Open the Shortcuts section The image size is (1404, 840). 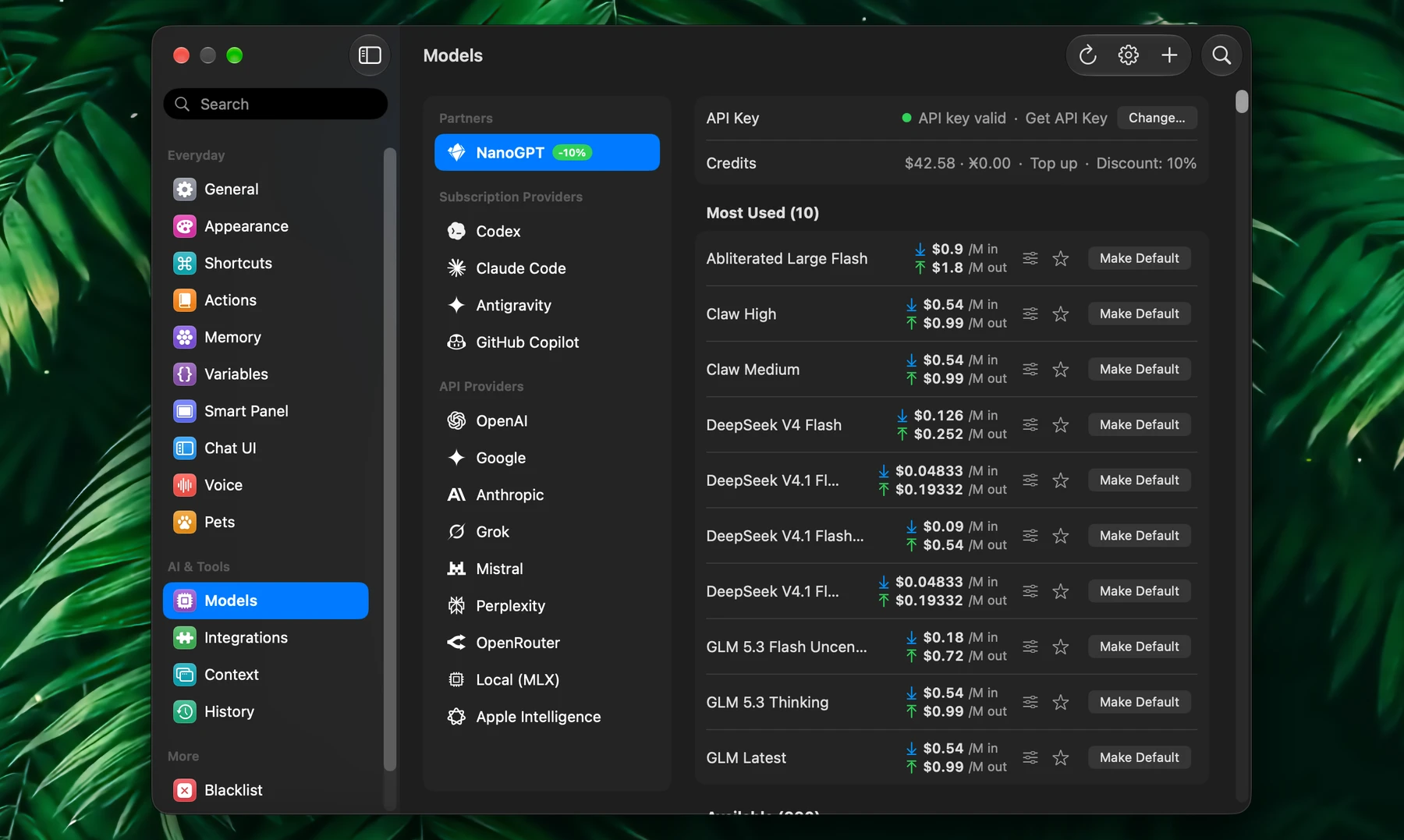click(265, 263)
